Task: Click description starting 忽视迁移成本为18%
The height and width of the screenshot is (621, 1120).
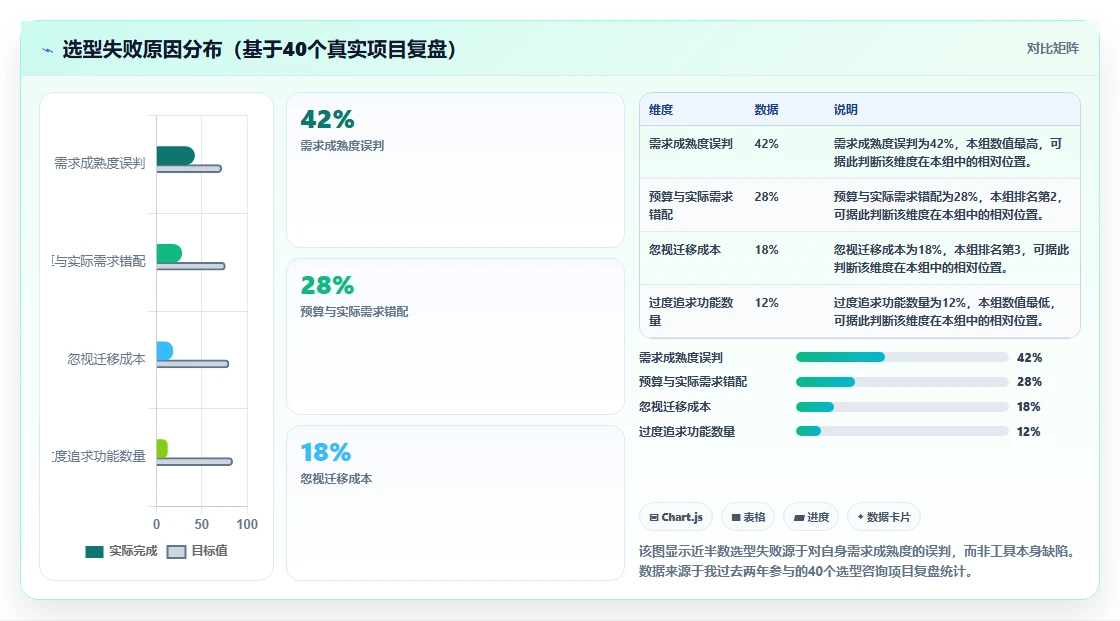Action: [951, 258]
